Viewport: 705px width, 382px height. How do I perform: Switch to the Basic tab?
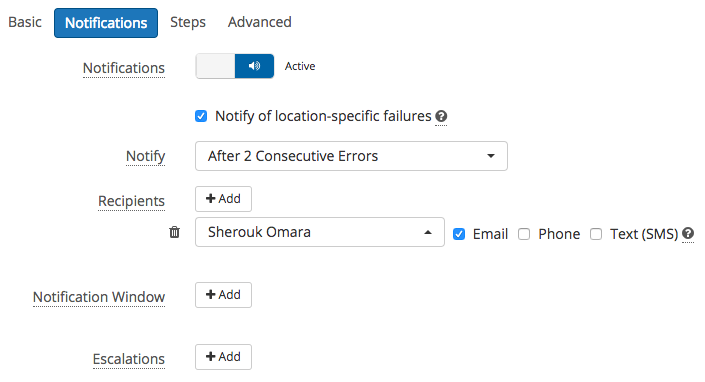coord(25,22)
